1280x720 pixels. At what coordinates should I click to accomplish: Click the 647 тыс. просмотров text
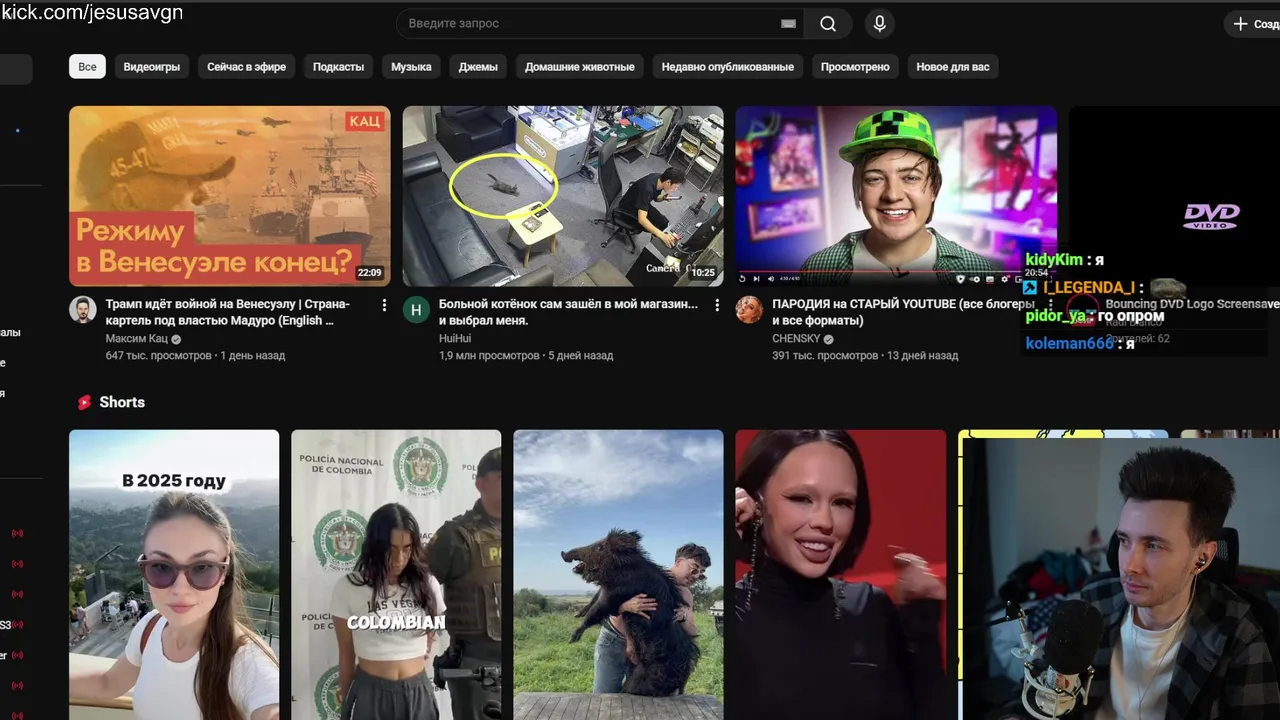158,356
